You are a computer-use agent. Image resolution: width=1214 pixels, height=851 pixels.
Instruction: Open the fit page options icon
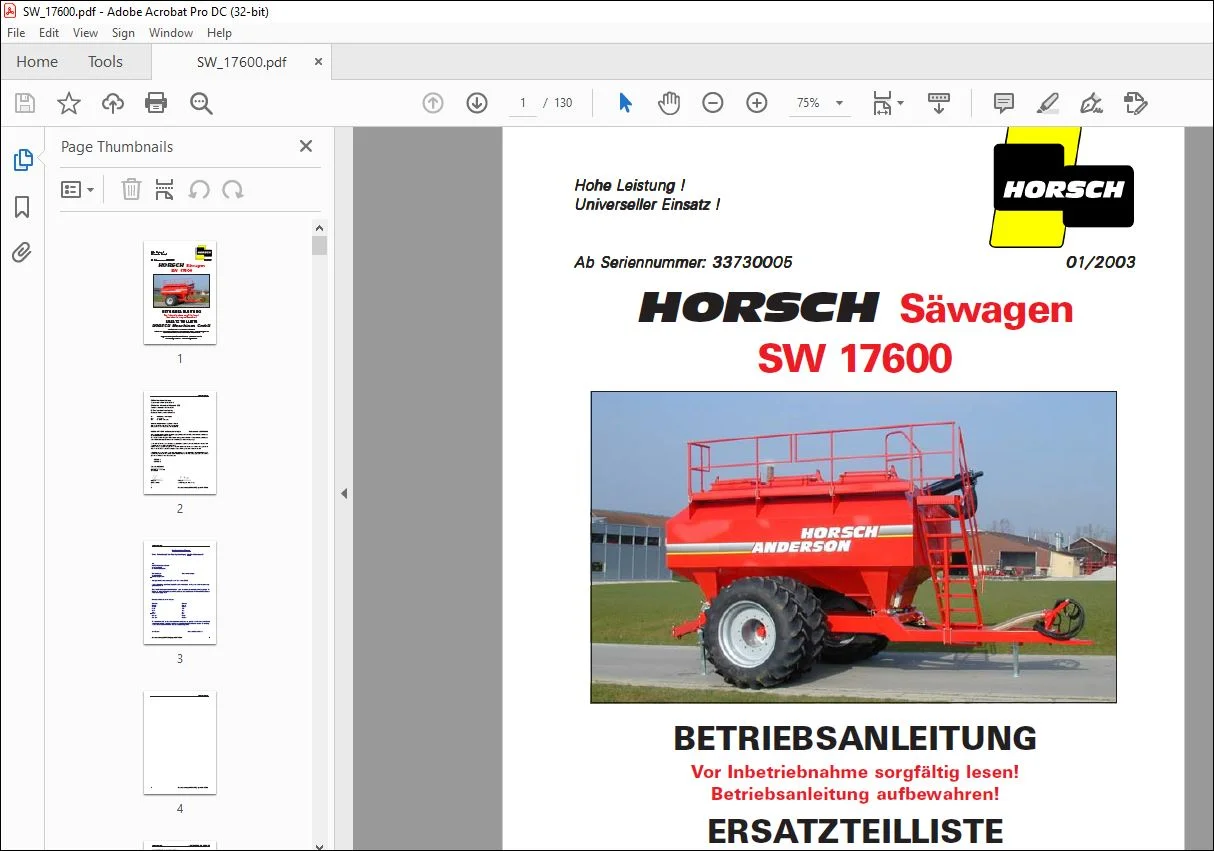[x=887, y=103]
